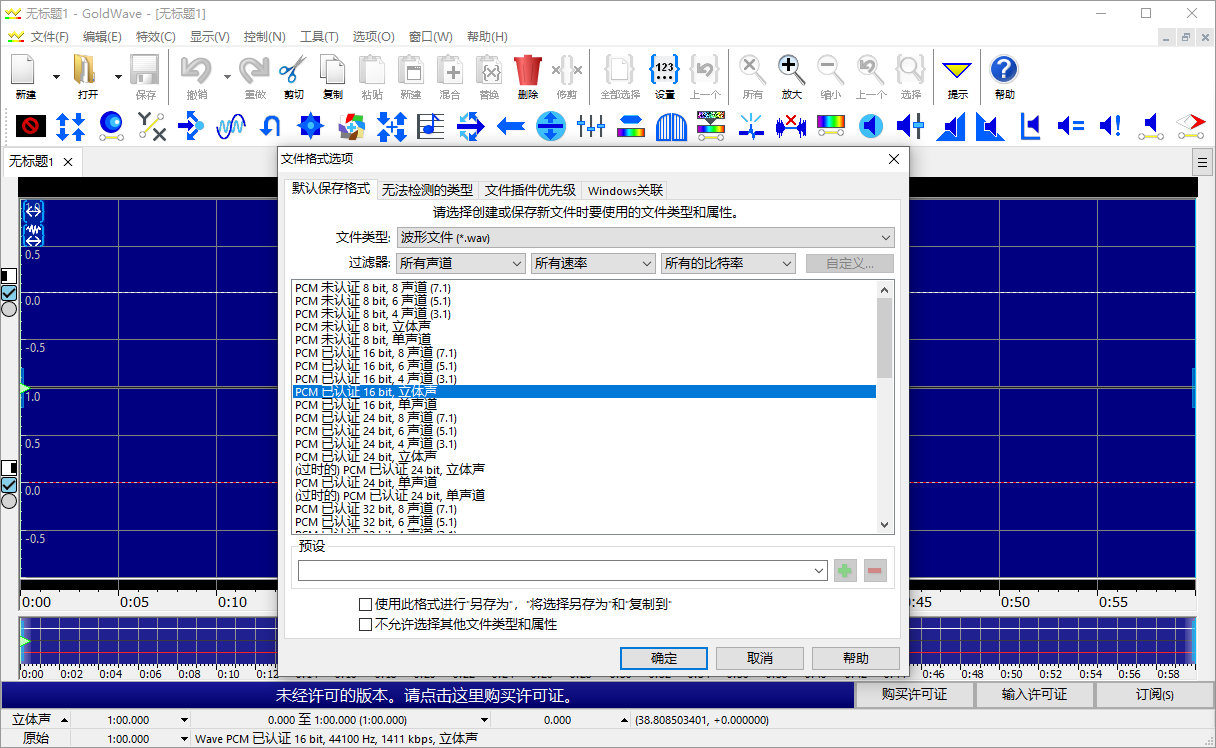Viewport: 1216px width, 748px height.
Task: Click the blue arch-shaped effect icon
Action: coord(671,126)
